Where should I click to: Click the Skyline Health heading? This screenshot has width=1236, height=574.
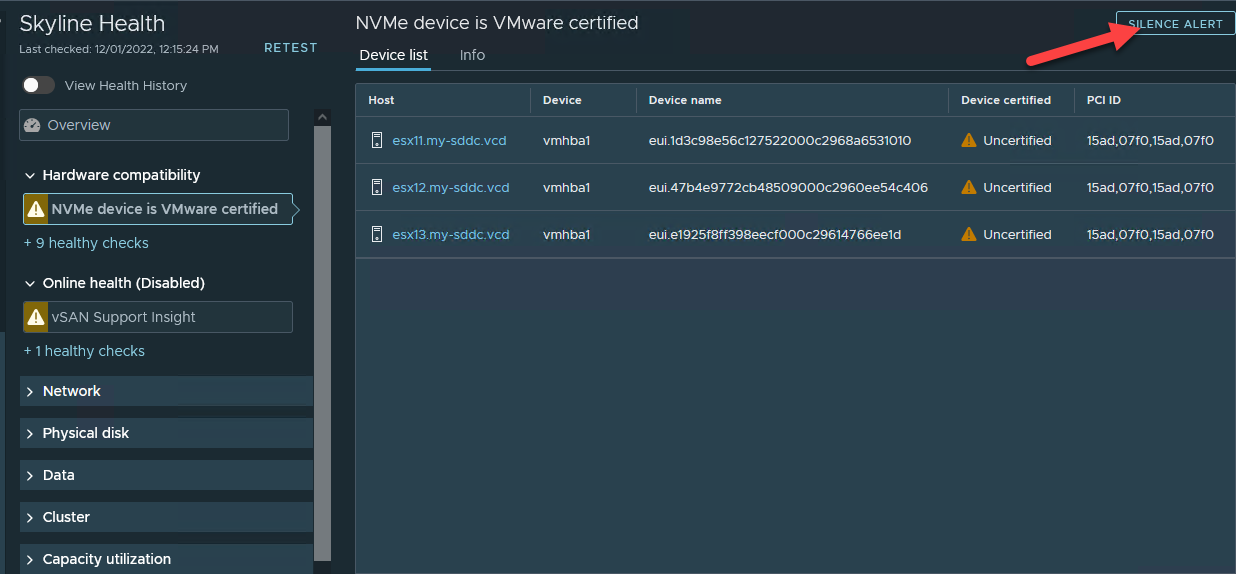pos(92,24)
